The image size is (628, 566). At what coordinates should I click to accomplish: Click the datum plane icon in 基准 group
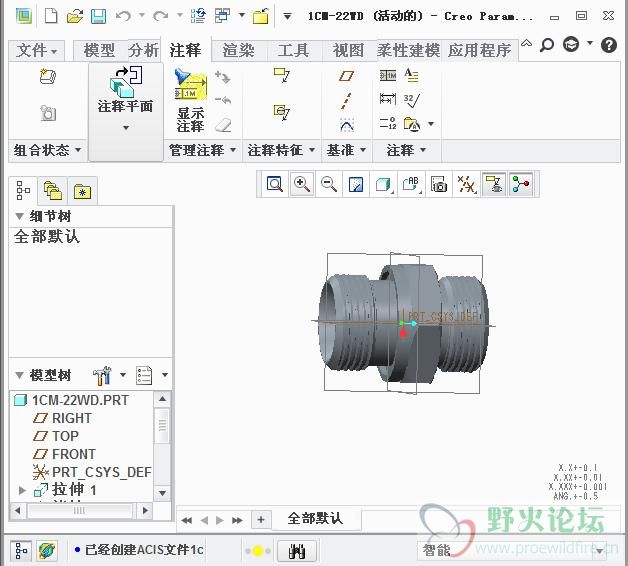pos(347,75)
